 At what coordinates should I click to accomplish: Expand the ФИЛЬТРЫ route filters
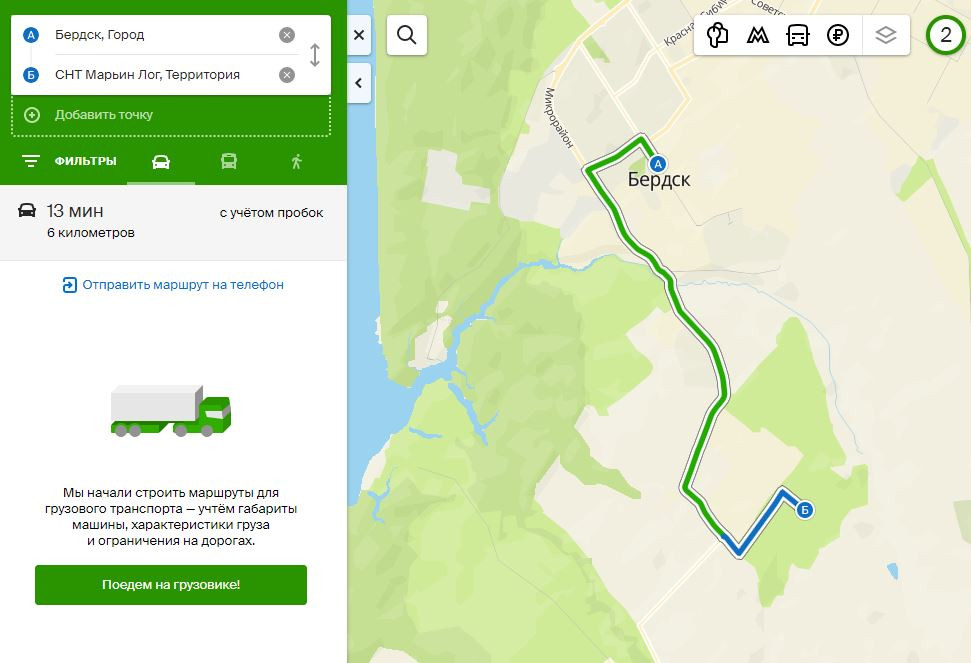(69, 161)
